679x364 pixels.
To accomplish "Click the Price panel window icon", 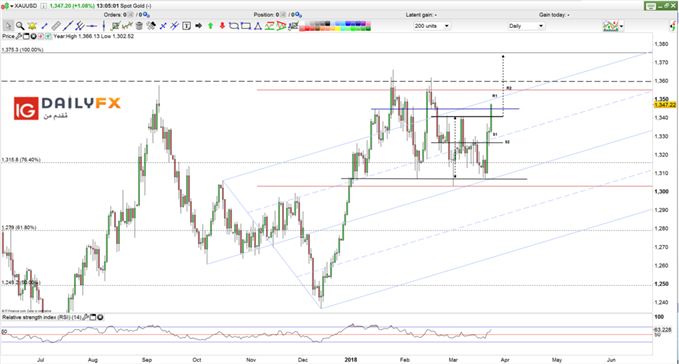I will click(26, 36).
